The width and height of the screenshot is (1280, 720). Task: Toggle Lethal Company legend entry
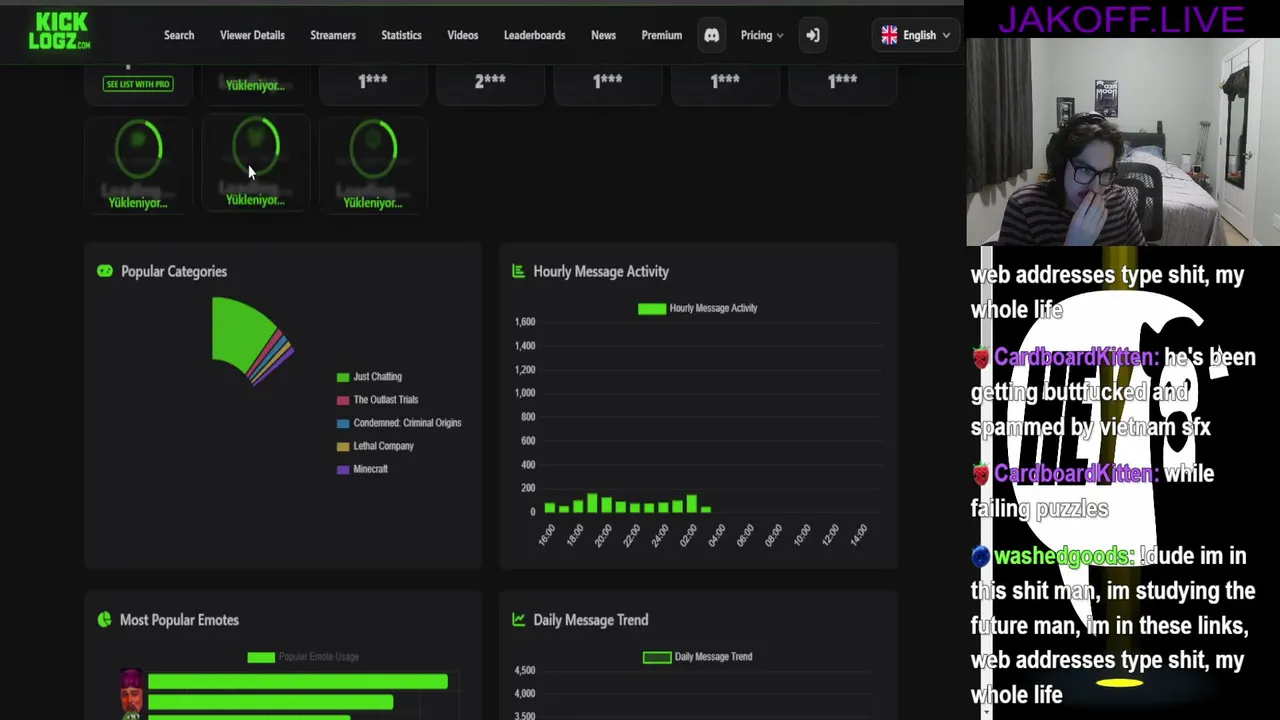[x=375, y=446]
